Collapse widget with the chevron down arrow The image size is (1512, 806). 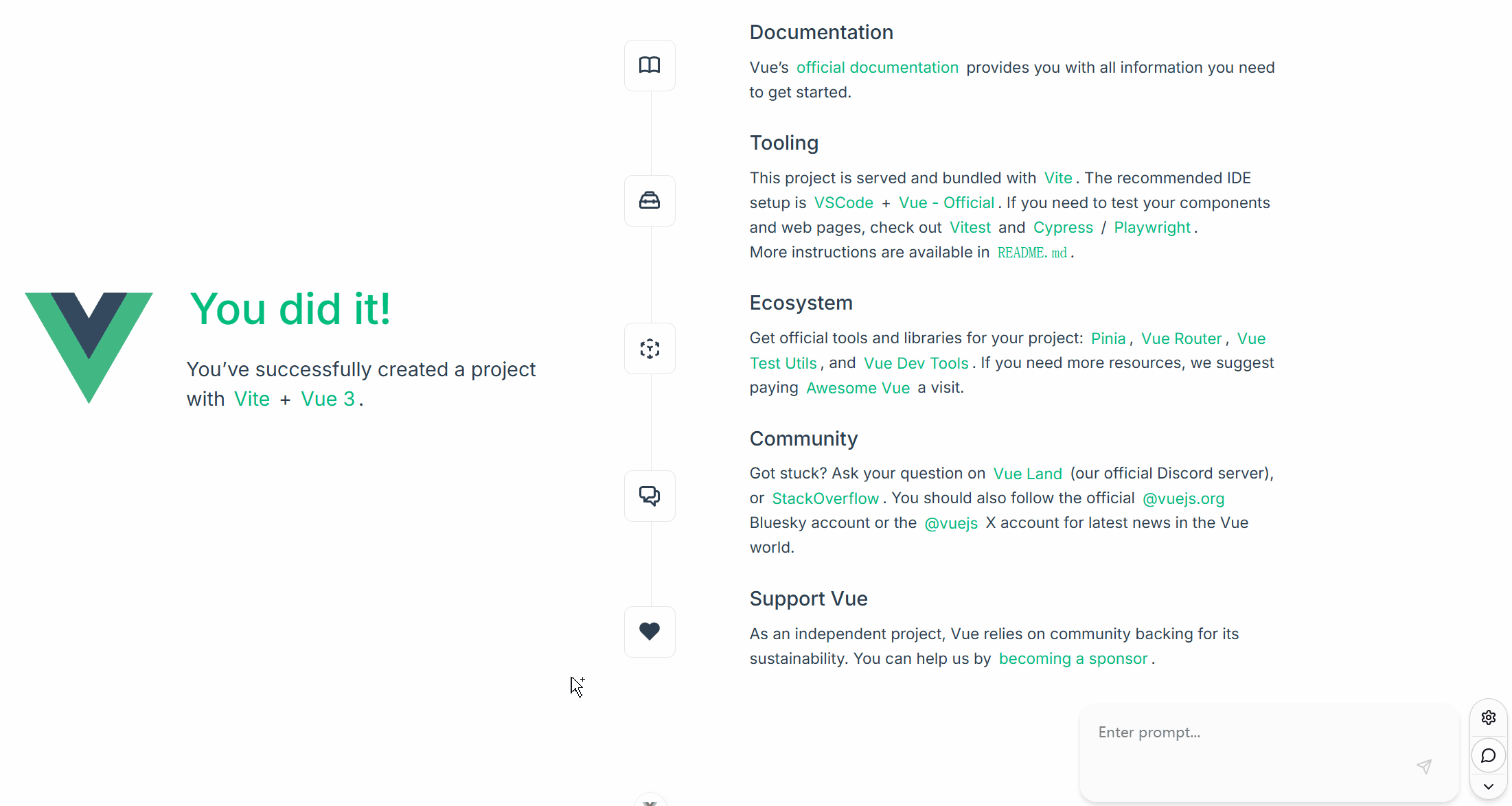tap(1488, 787)
